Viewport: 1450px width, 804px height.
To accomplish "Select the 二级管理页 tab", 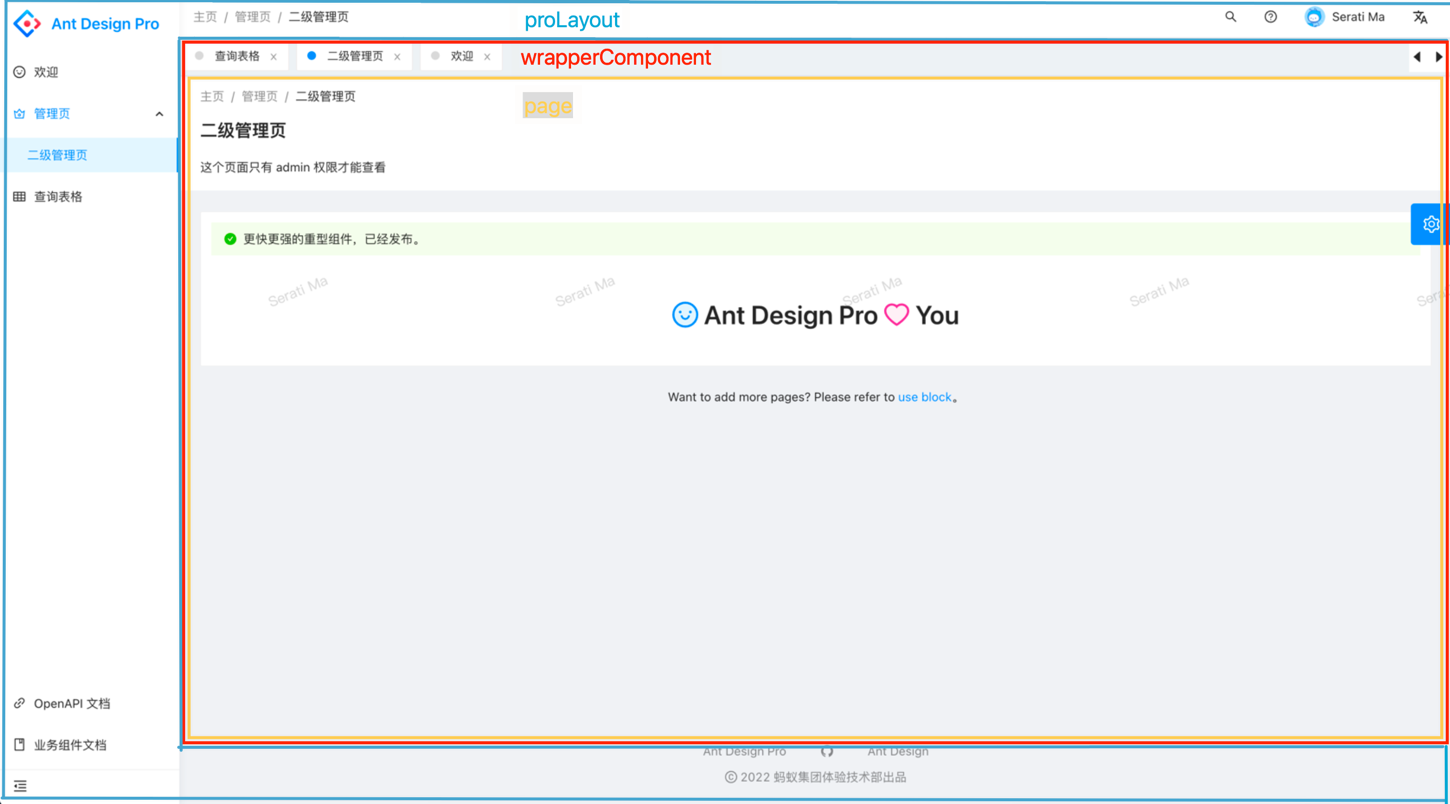I will point(355,57).
